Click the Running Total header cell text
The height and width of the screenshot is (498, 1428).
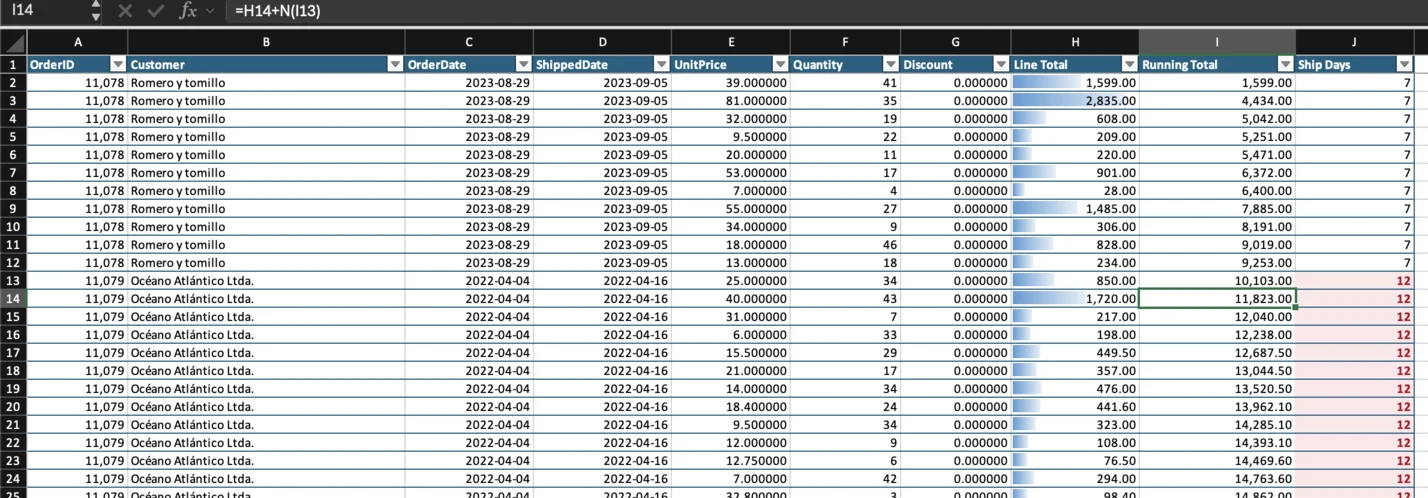click(x=1180, y=65)
